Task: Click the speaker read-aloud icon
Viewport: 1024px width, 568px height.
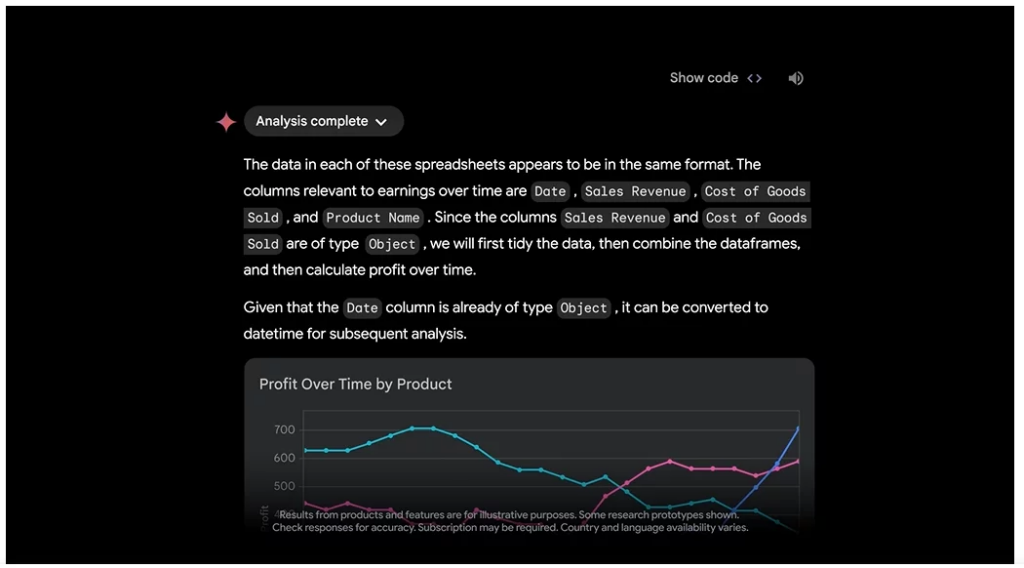Action: click(795, 78)
